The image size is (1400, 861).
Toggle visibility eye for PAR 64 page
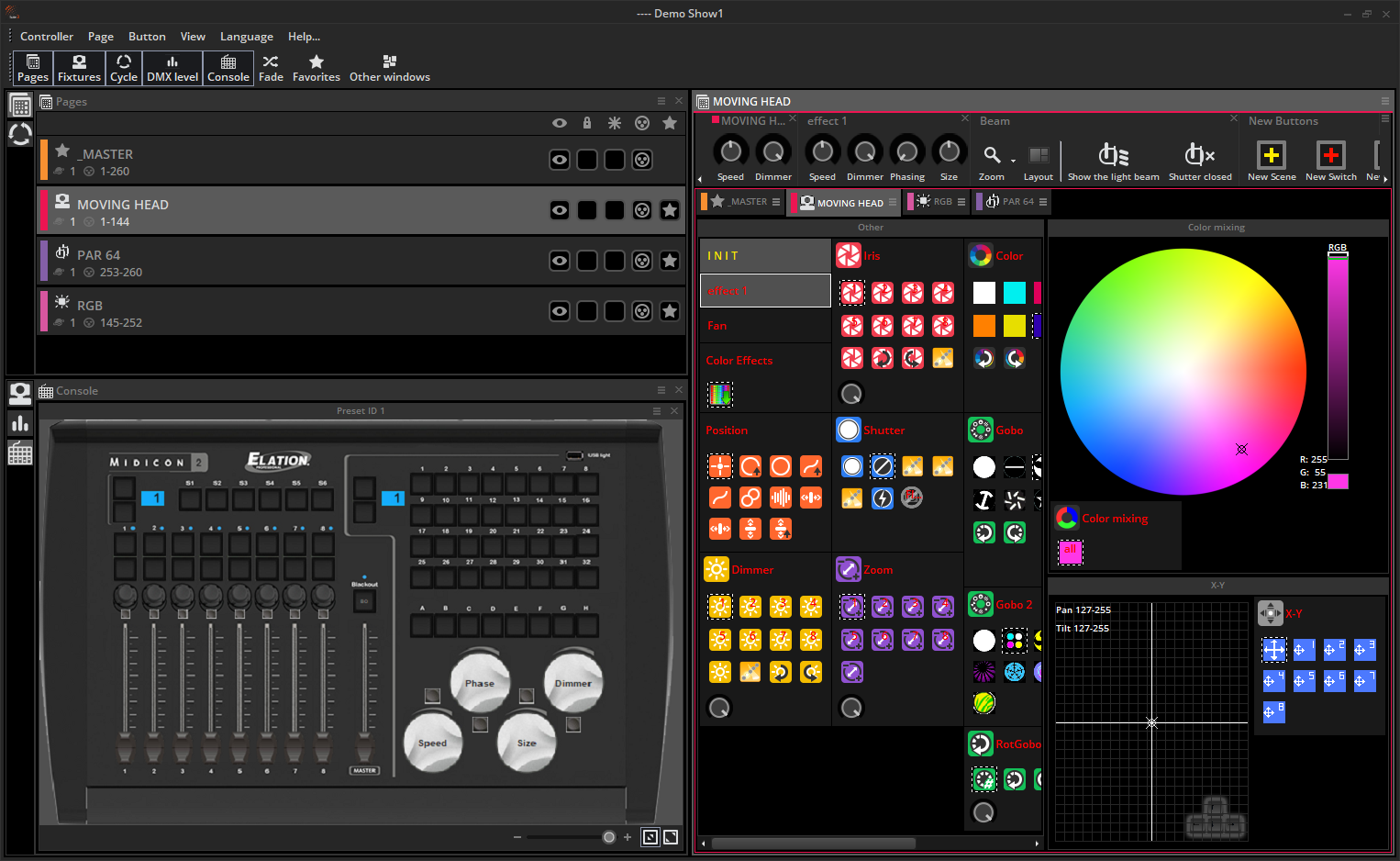[x=559, y=261]
